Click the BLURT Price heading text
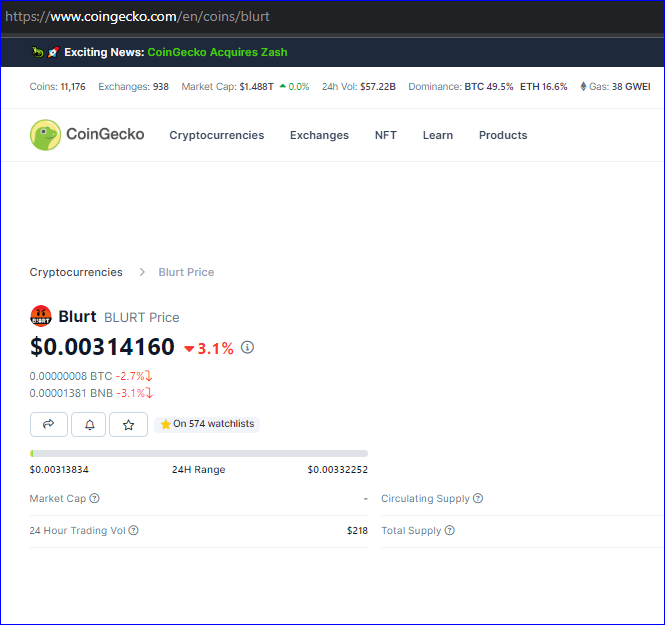The height and width of the screenshot is (625, 665). click(x=142, y=318)
